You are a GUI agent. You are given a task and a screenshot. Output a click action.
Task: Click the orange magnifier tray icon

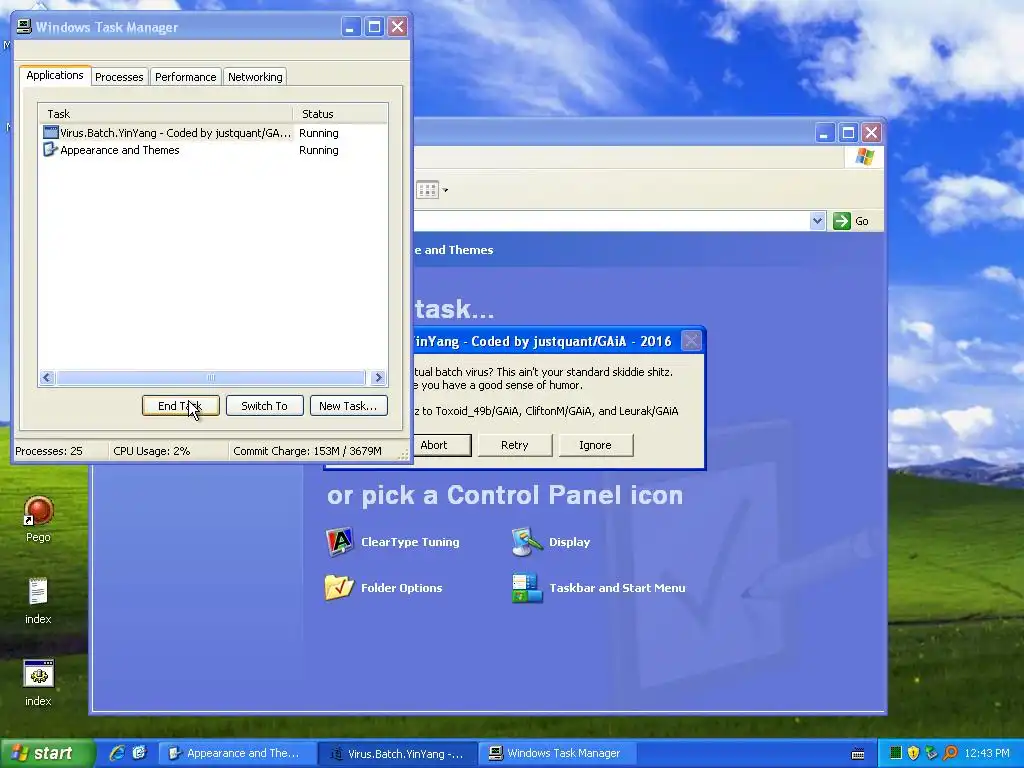pyautogui.click(x=950, y=753)
